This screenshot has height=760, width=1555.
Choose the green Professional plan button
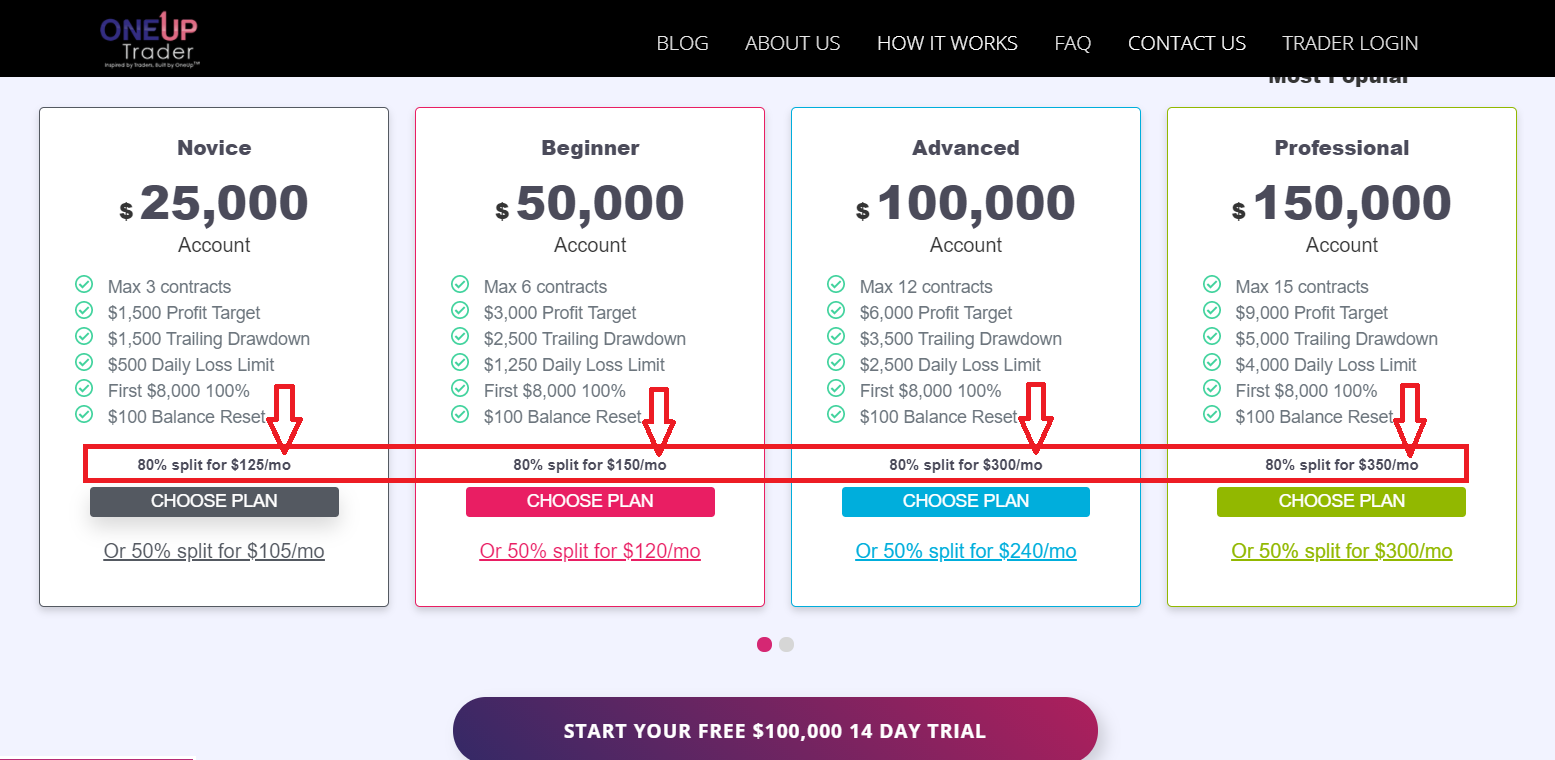[x=1341, y=501]
